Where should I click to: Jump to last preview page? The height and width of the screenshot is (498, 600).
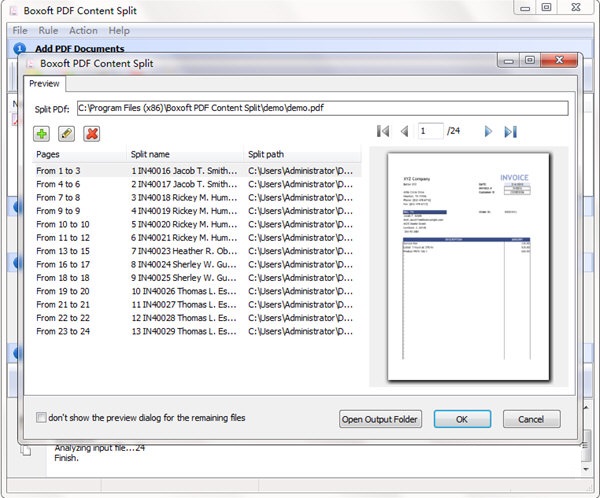coord(510,131)
